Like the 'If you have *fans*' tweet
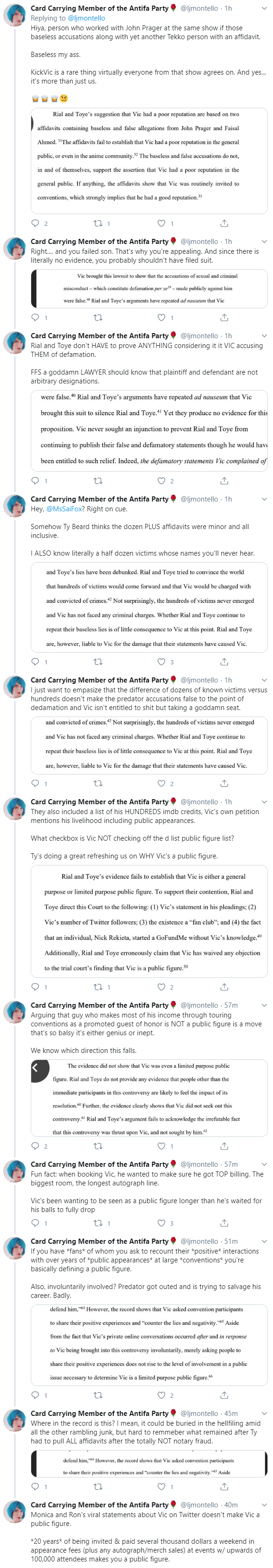The width and height of the screenshot is (273, 1568). tap(161, 1395)
